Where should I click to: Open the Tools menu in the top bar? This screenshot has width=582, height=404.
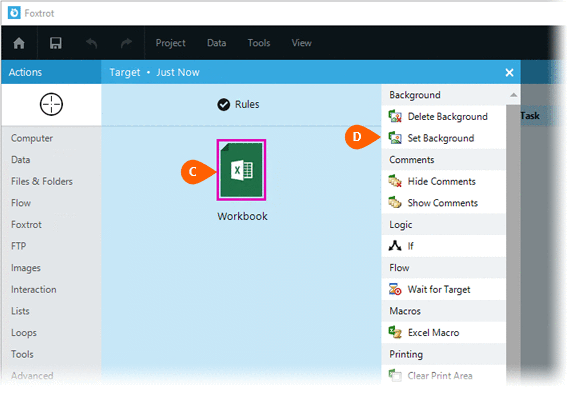click(259, 43)
